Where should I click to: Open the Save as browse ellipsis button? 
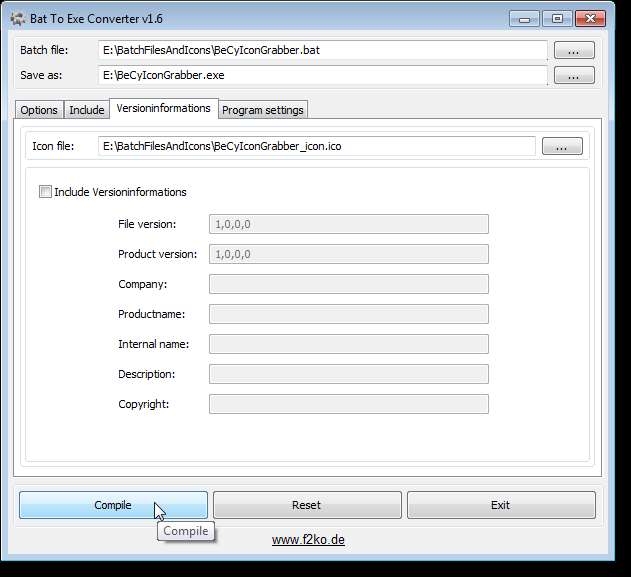coord(574,75)
